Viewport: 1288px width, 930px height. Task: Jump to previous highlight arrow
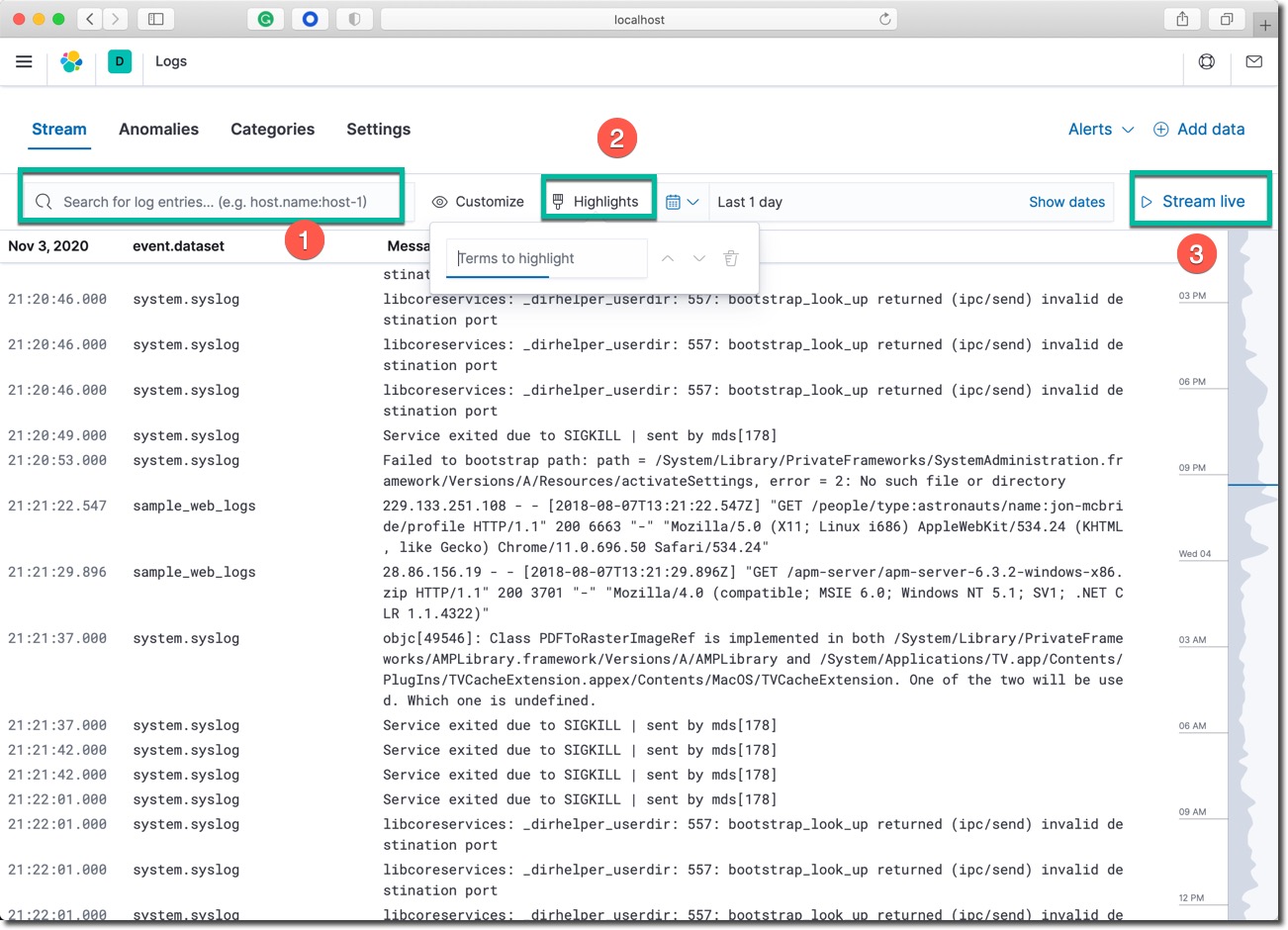click(x=668, y=258)
